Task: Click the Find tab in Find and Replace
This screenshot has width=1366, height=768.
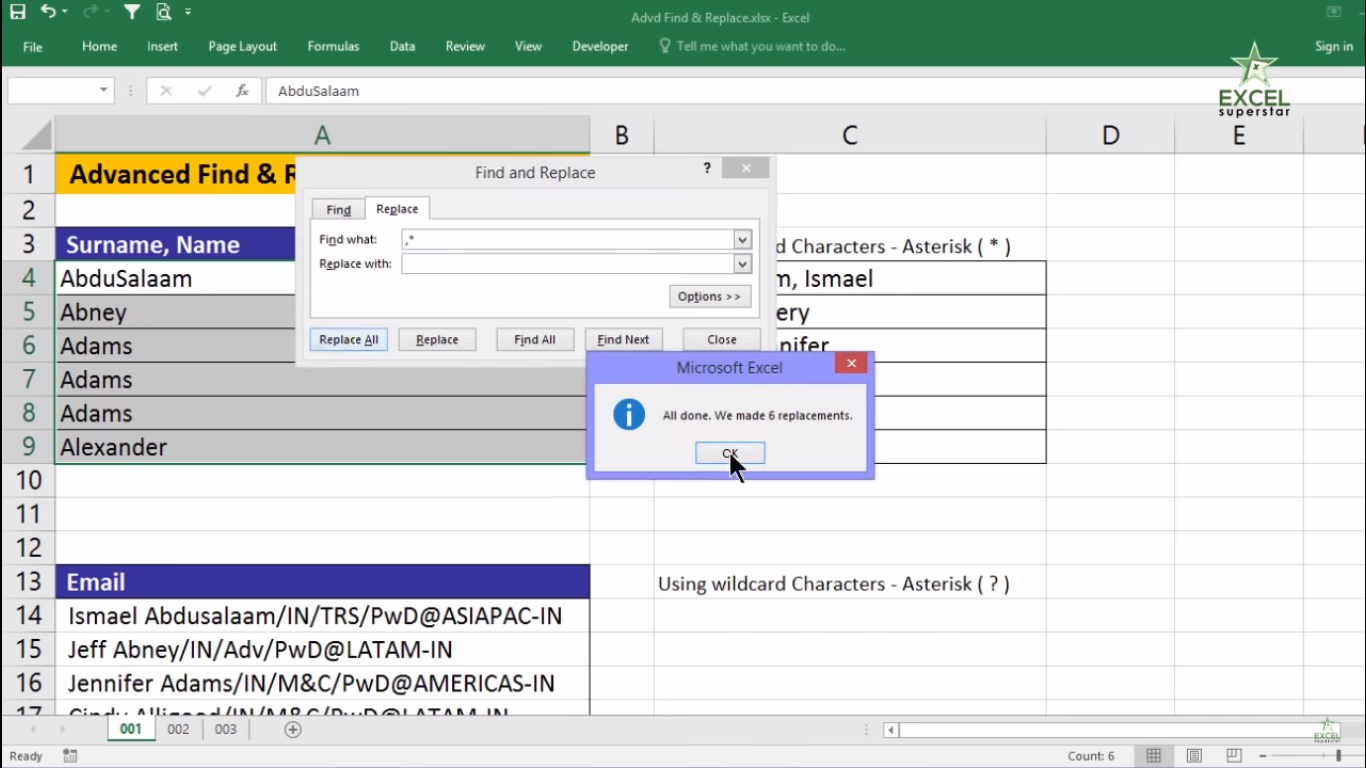Action: tap(338, 209)
